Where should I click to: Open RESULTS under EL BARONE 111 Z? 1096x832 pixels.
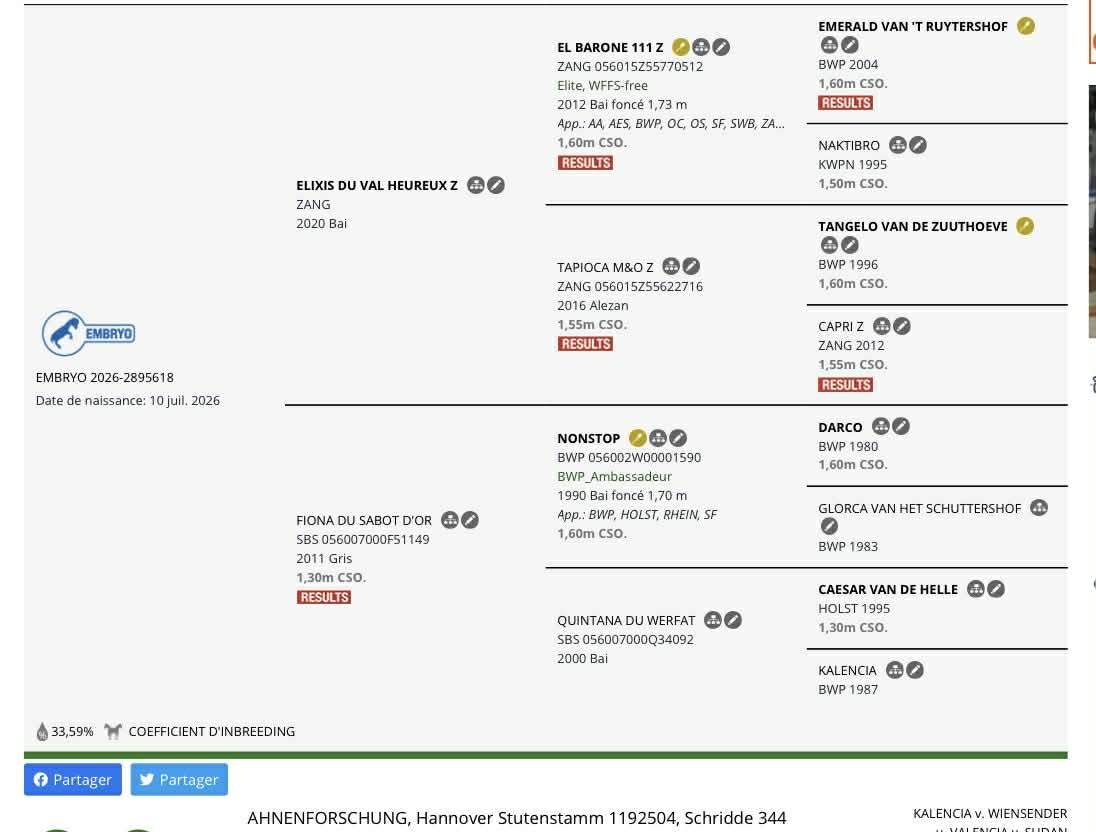pos(585,163)
